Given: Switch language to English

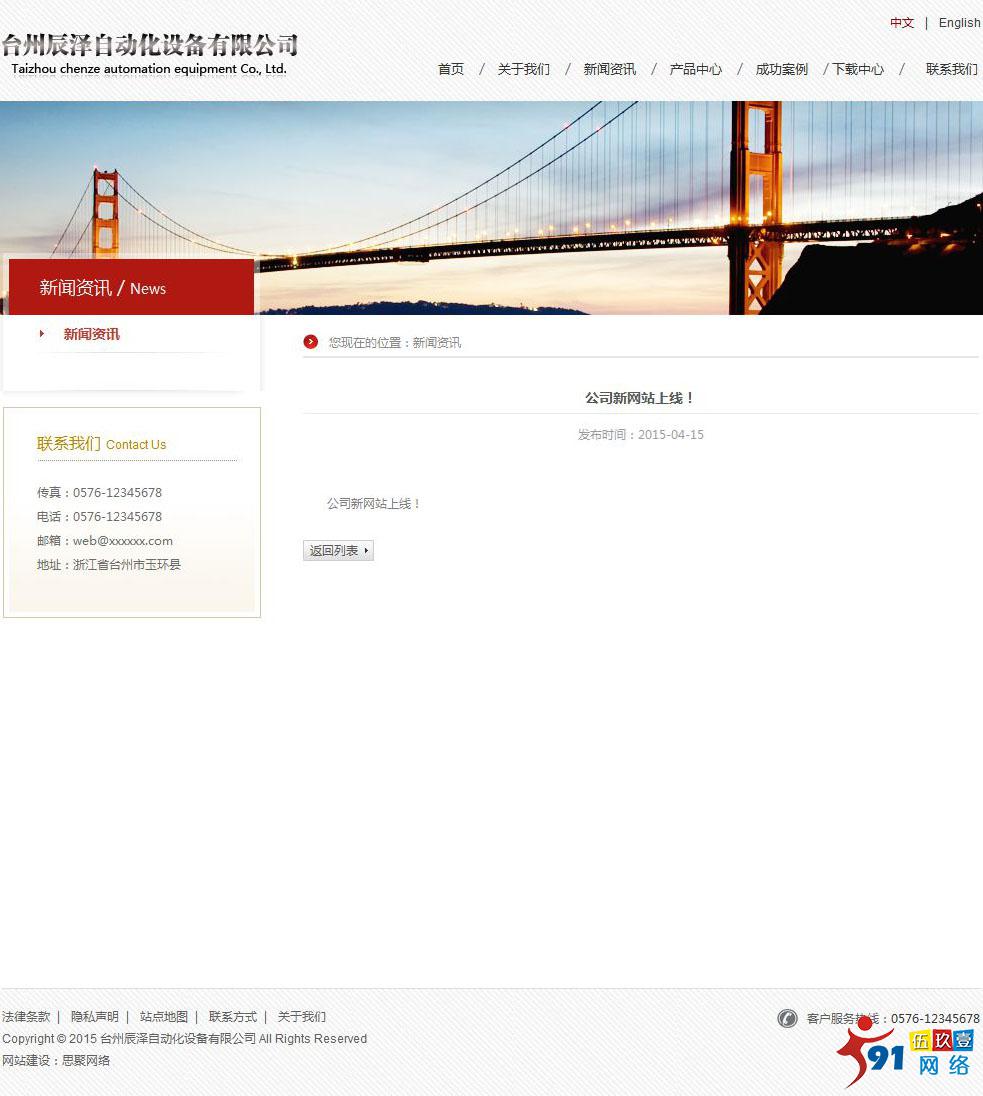Looking at the screenshot, I should (959, 23).
